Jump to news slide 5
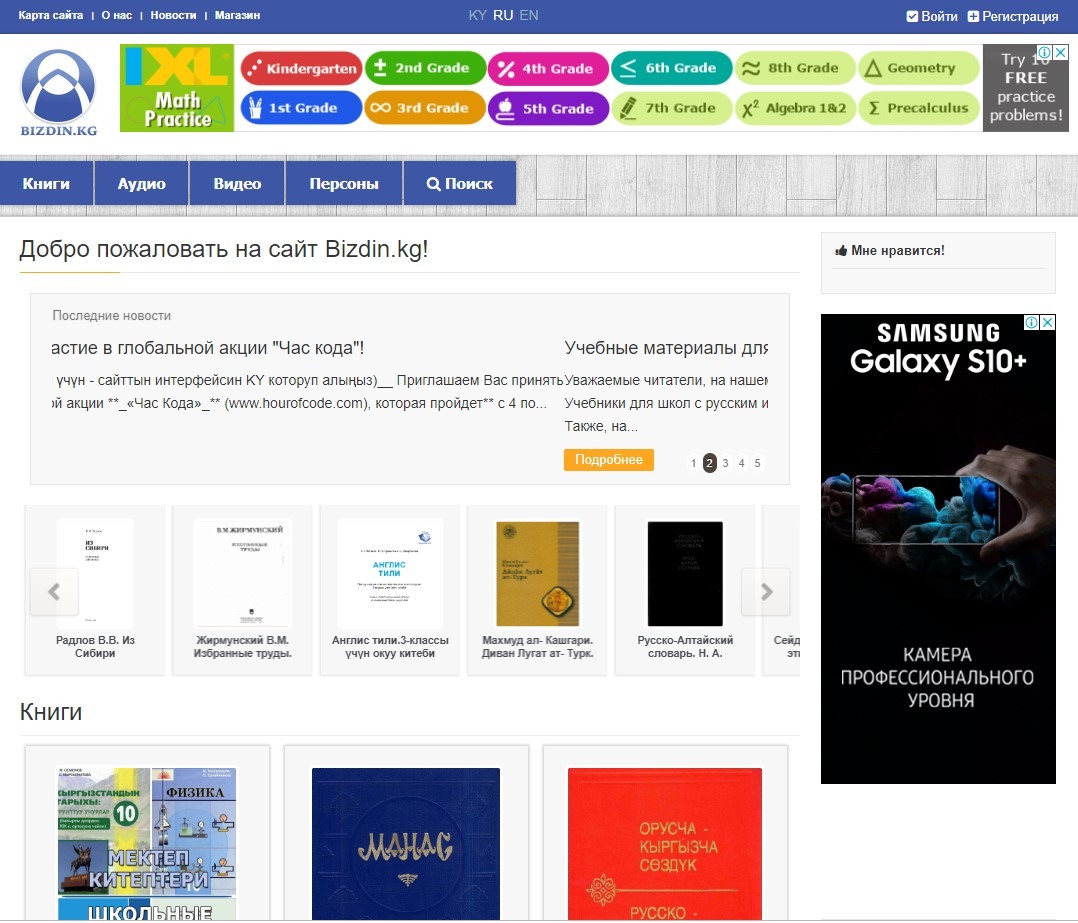Image resolution: width=1078 pixels, height=923 pixels. point(758,463)
